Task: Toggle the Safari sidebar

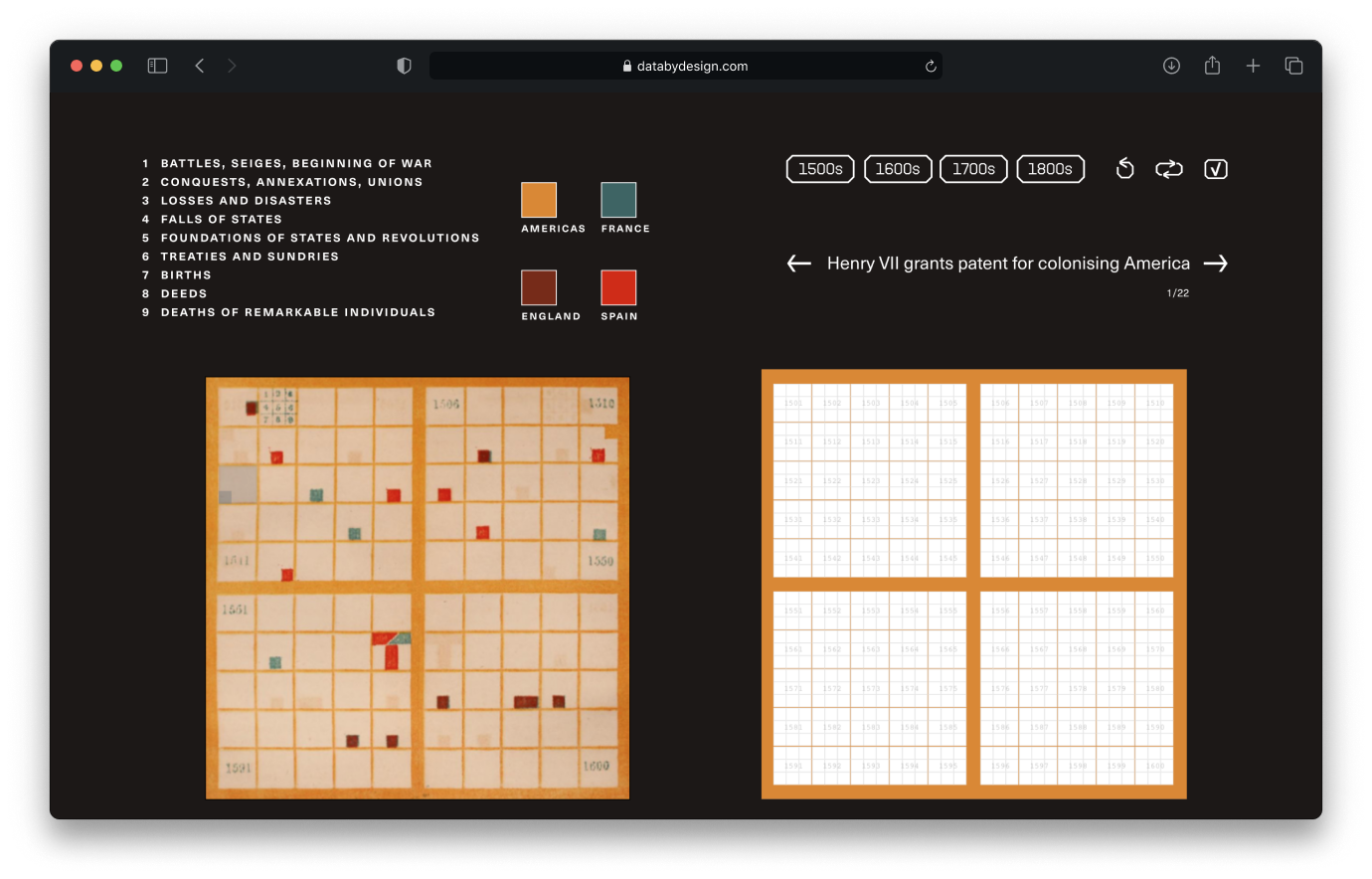Action: click(157, 66)
